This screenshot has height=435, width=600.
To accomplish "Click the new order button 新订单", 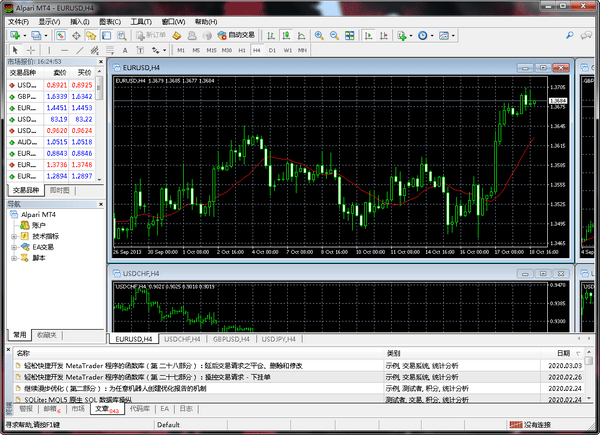I will (151, 35).
